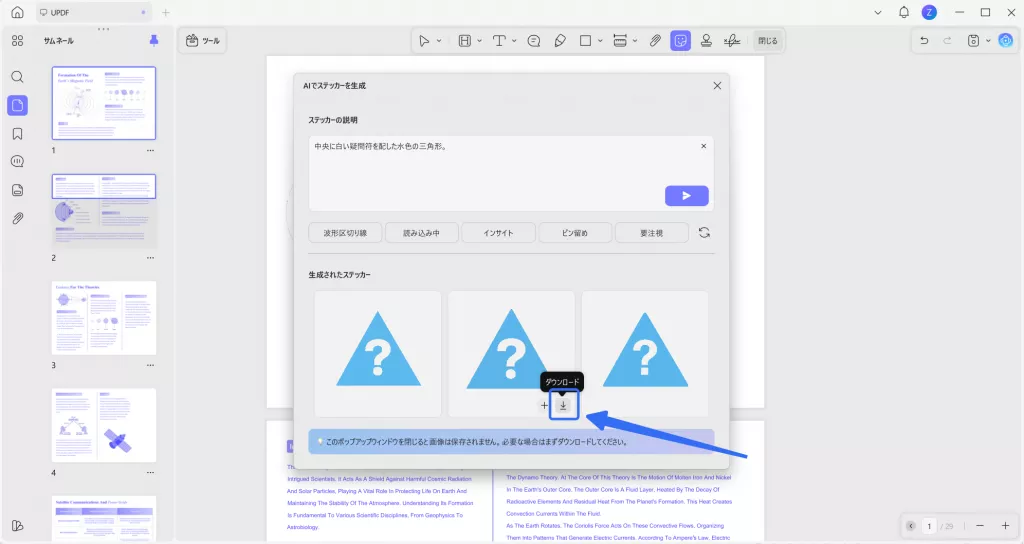Select the thumbnails page icon in sidebar
This screenshot has width=1024, height=544.
18,105
